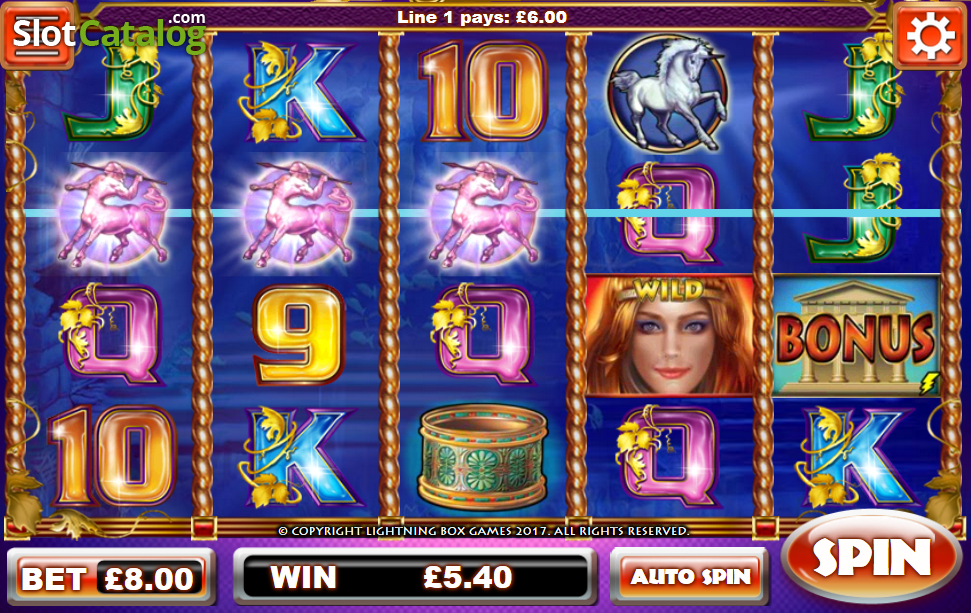Click the orange 10 on the third reel
Image resolution: width=971 pixels, height=613 pixels.
[484, 92]
